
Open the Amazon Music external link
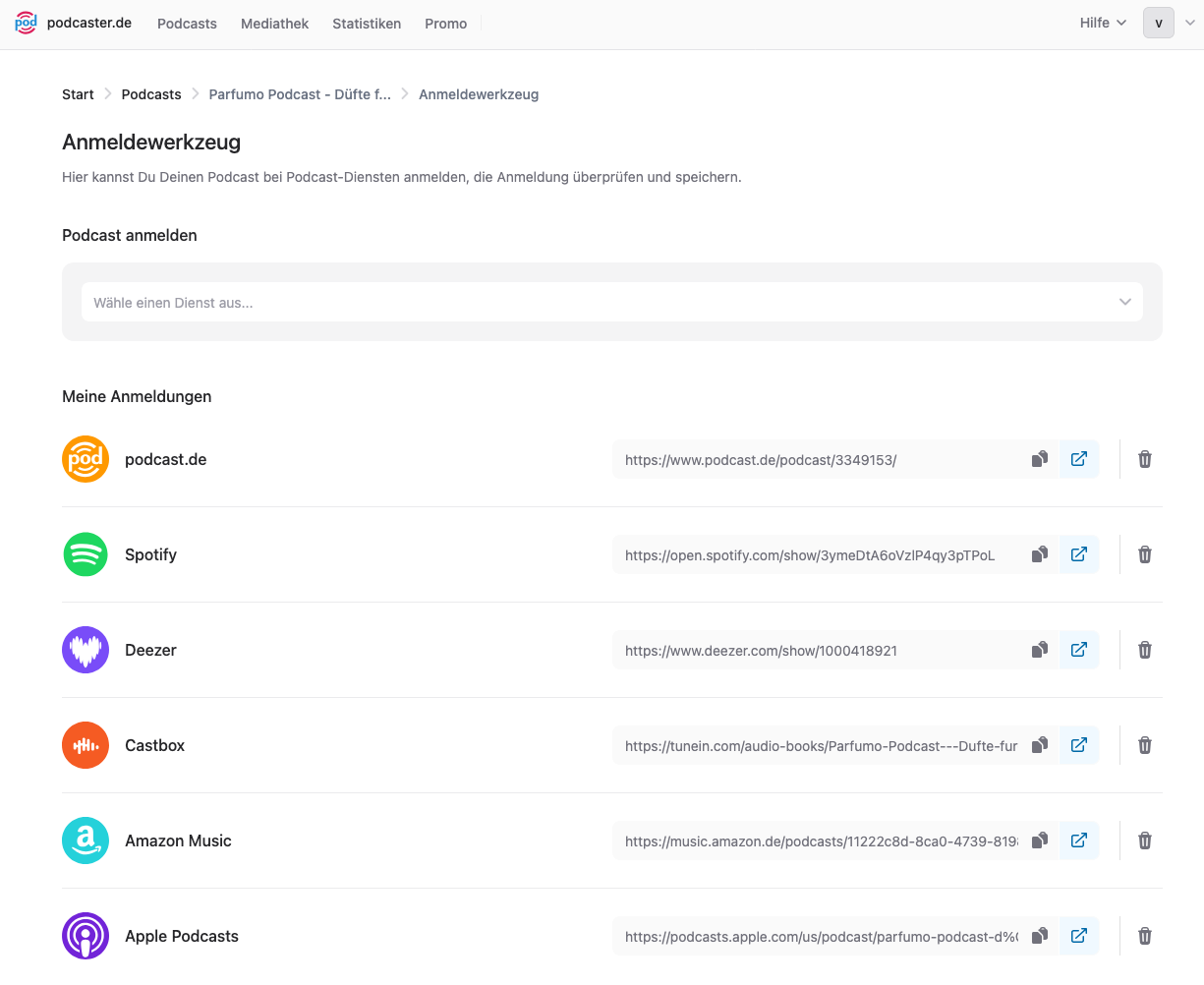(x=1079, y=840)
